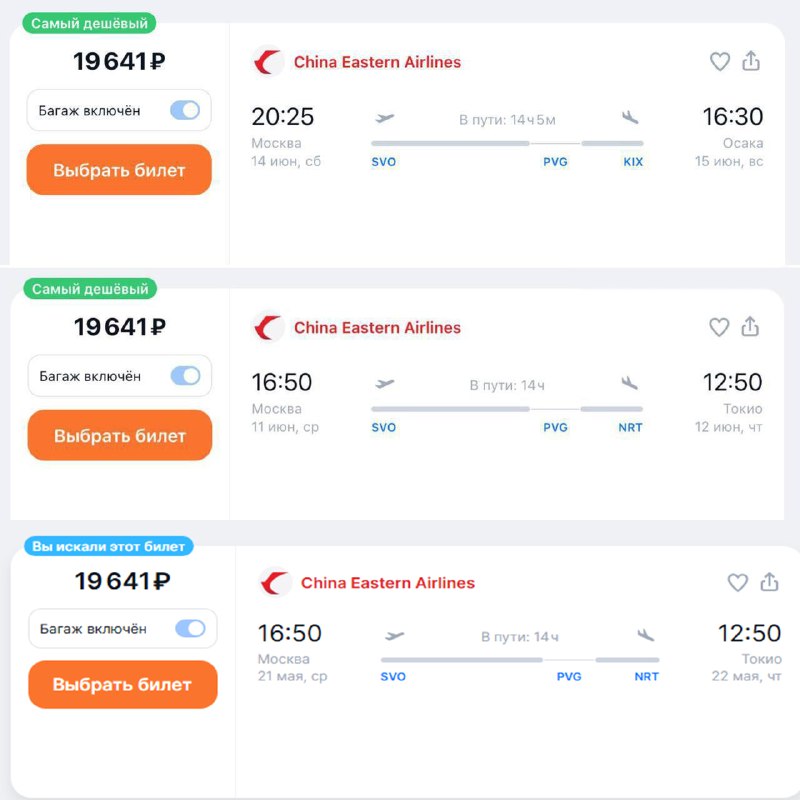Share the Moscow–Osaka 14 June ticket
The height and width of the screenshot is (800, 800).
coord(751,61)
